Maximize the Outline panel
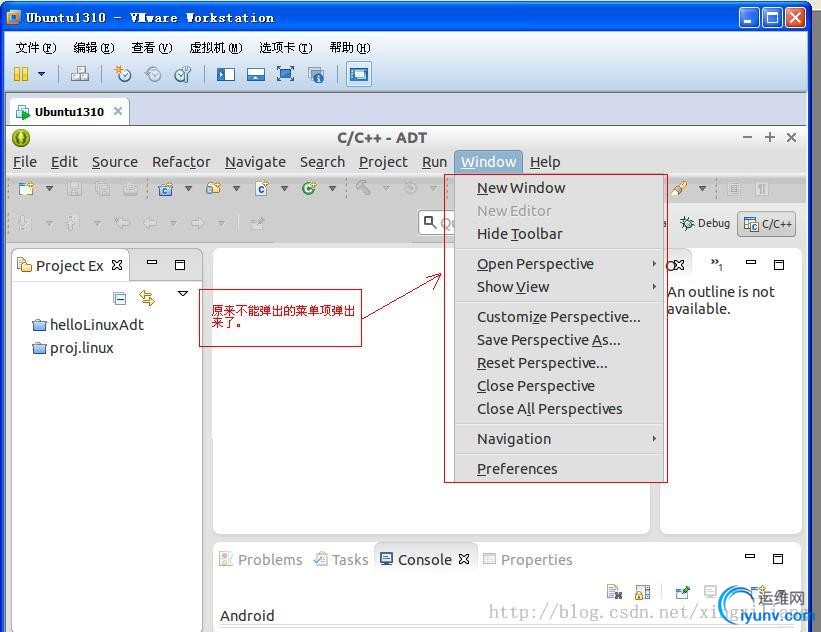Screen dimensions: 821x632 coord(779,265)
